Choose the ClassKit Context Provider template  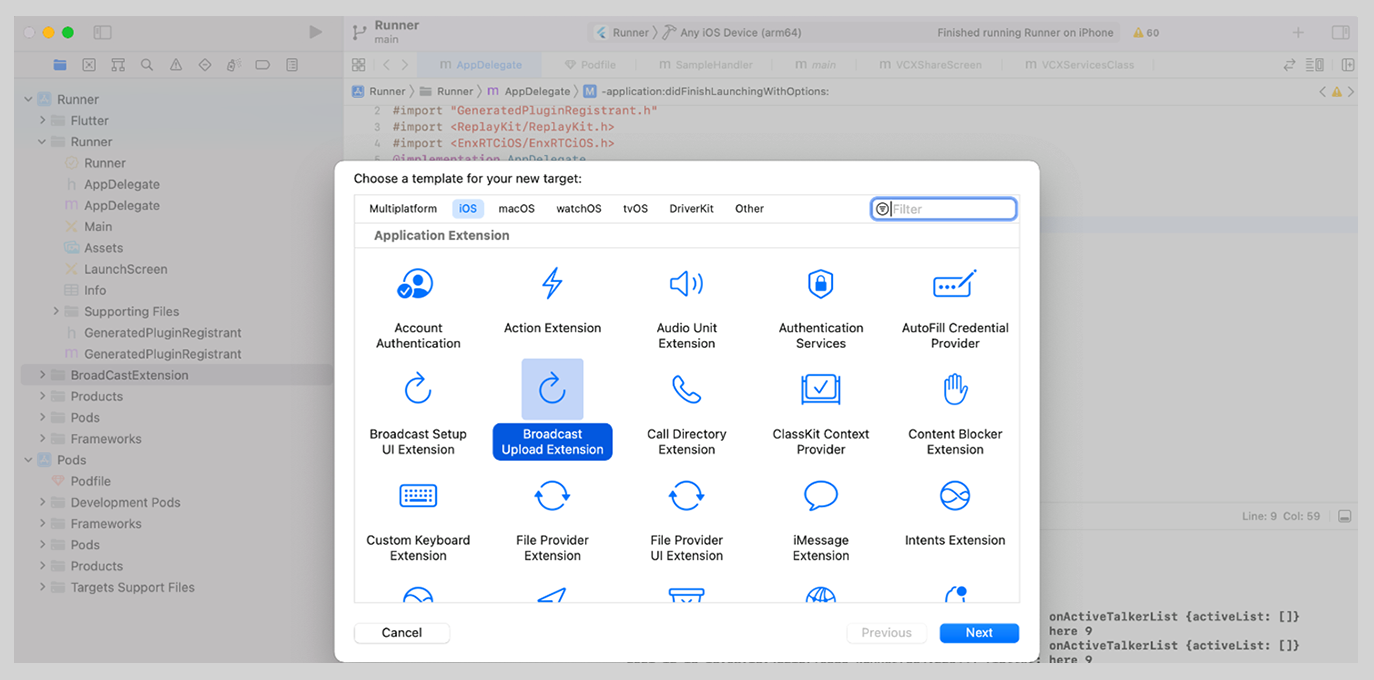point(820,410)
